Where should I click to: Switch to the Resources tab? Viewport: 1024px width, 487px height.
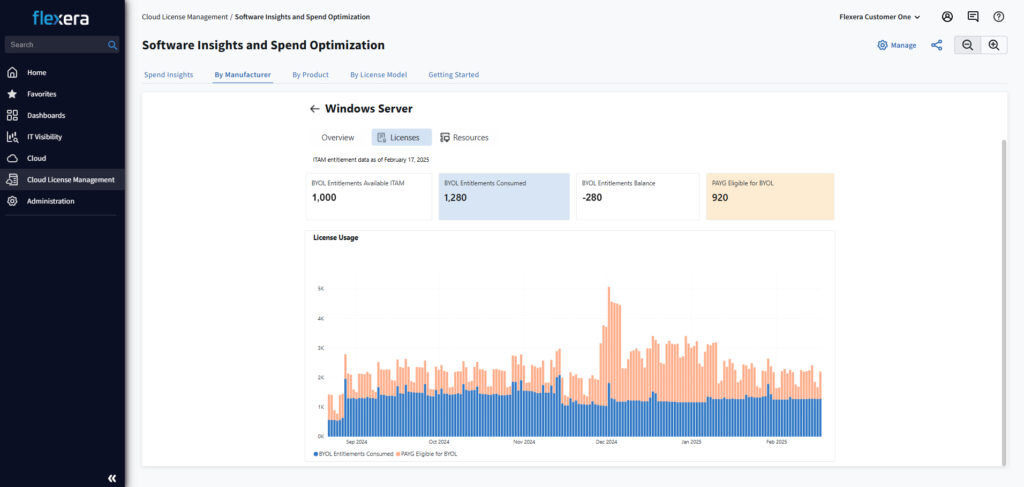click(464, 137)
